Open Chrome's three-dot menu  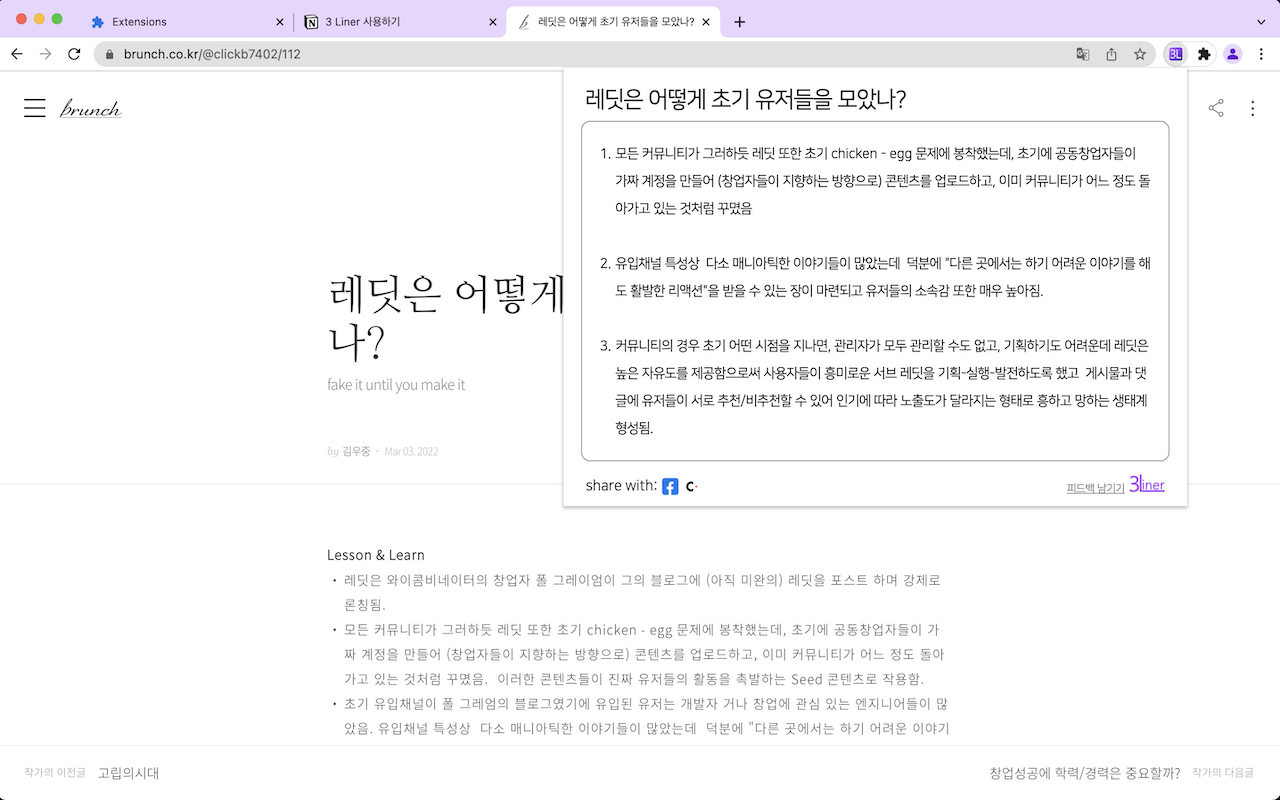click(1261, 54)
